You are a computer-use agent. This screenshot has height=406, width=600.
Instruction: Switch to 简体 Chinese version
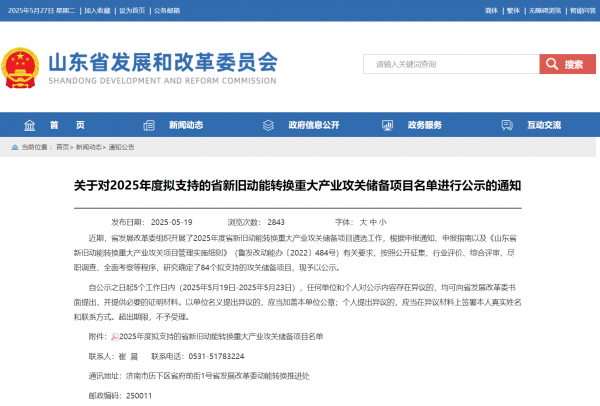tap(491, 11)
